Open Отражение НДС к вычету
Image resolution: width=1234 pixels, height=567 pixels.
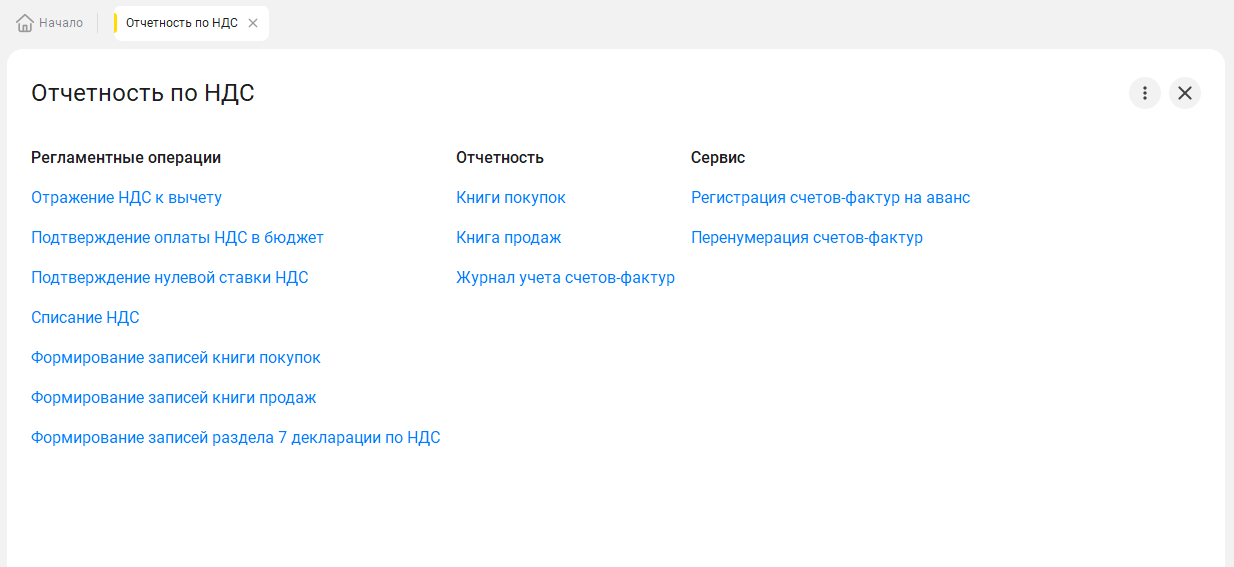coord(126,198)
